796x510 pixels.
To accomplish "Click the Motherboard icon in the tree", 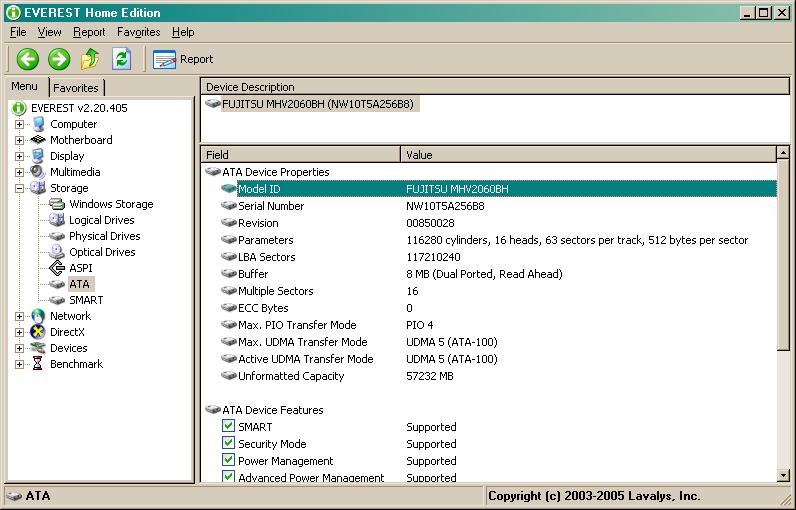I will pyautogui.click(x=38, y=140).
